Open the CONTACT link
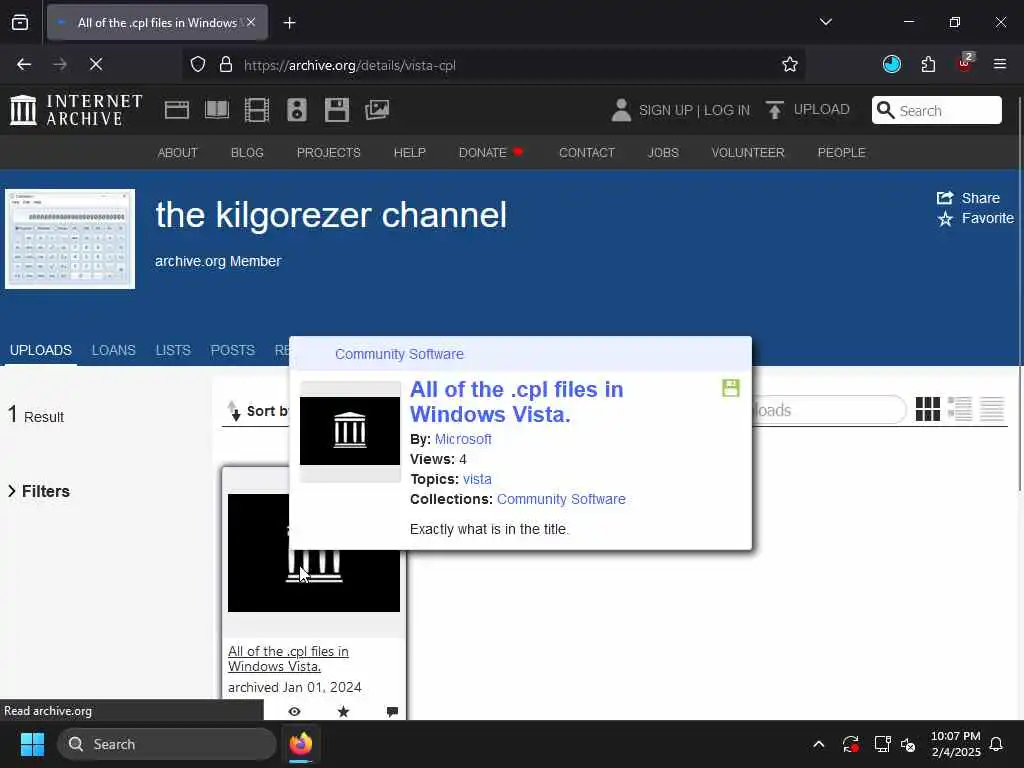The image size is (1024, 768). [x=586, y=152]
